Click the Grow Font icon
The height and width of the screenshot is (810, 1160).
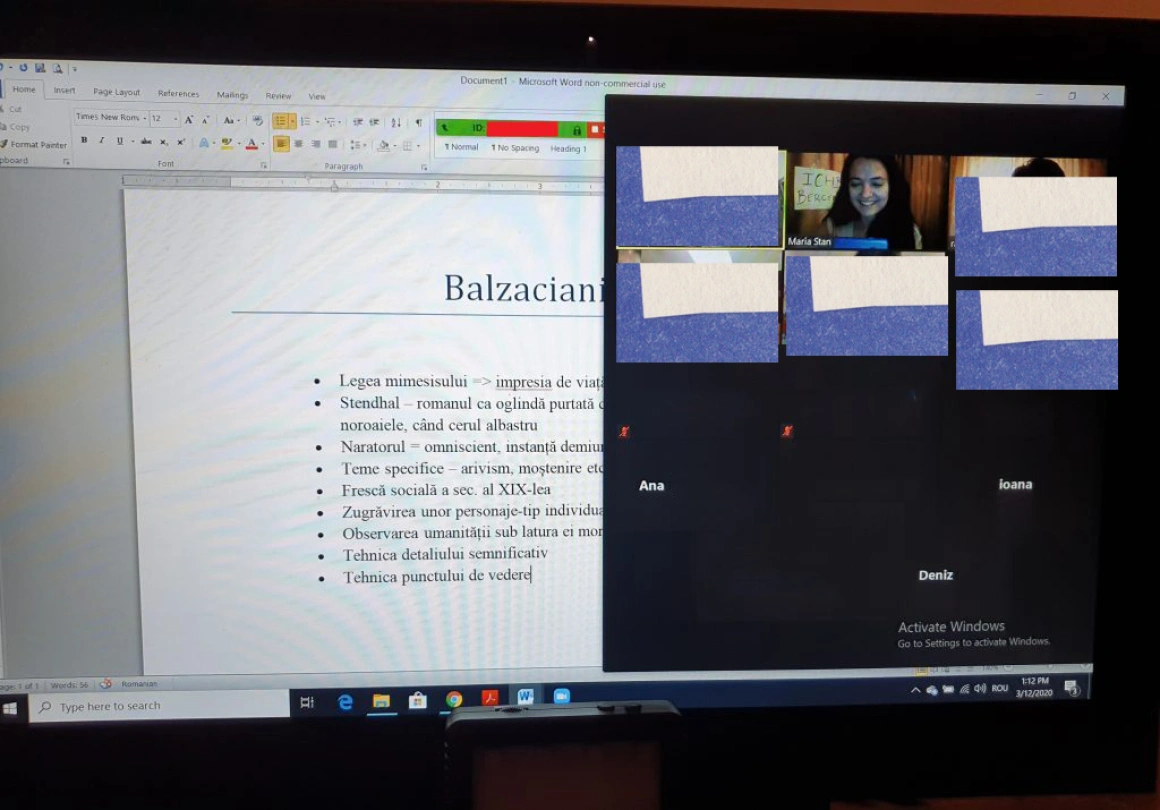pos(188,119)
